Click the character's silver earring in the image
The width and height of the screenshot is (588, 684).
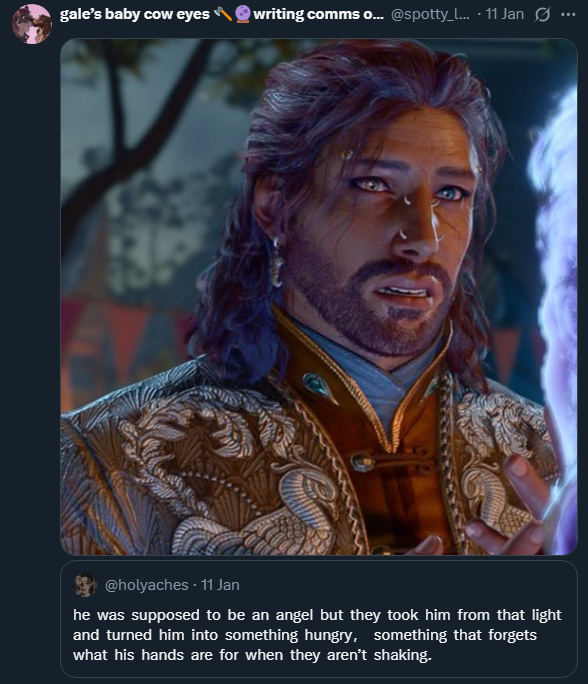[x=277, y=262]
